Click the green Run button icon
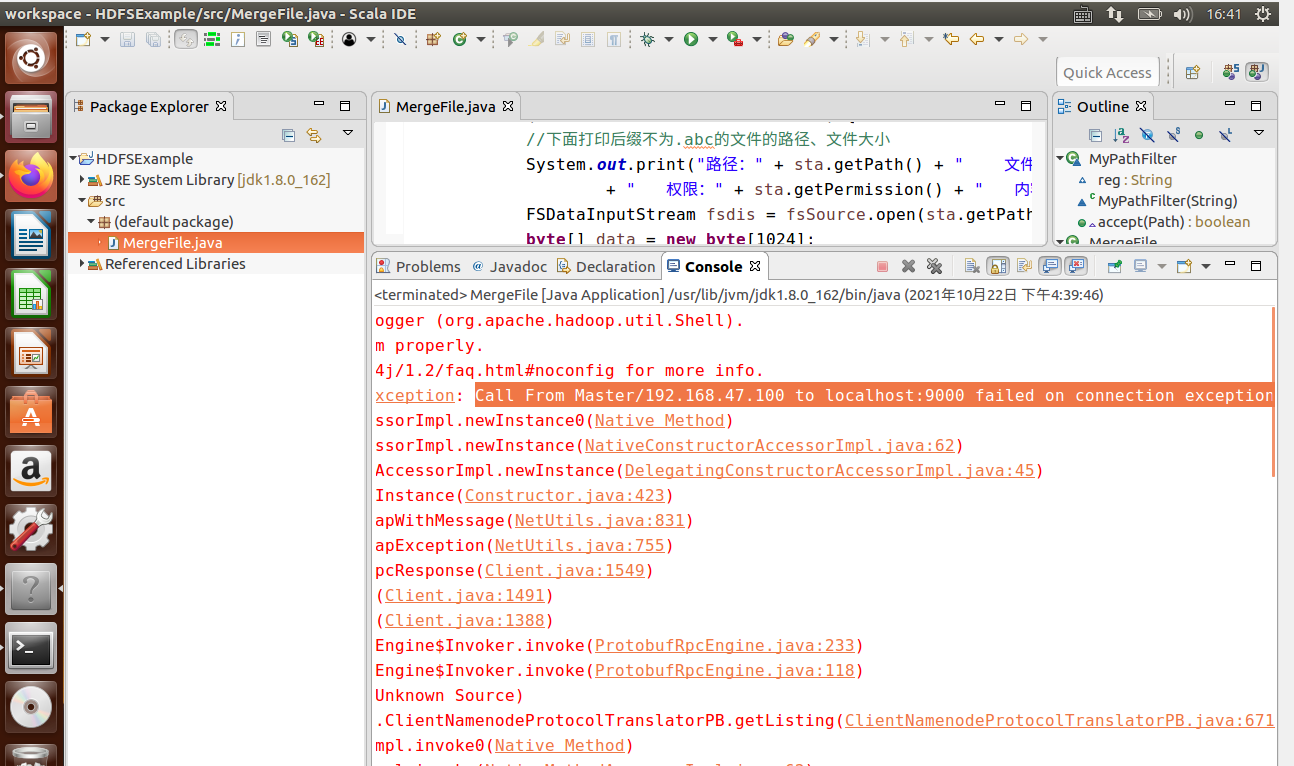This screenshot has width=1294, height=766. pos(691,39)
